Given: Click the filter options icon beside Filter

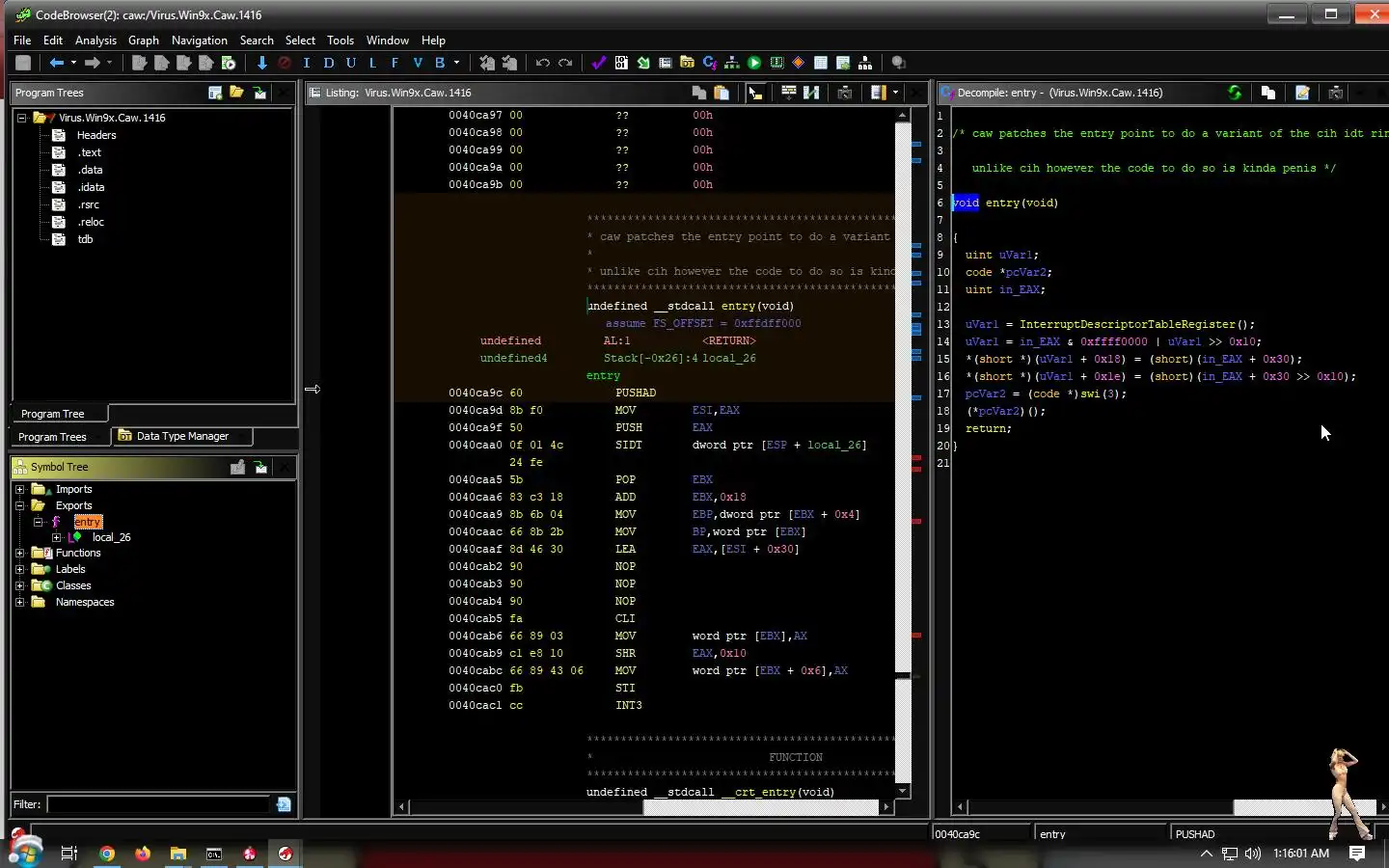Looking at the screenshot, I should pos(284,804).
